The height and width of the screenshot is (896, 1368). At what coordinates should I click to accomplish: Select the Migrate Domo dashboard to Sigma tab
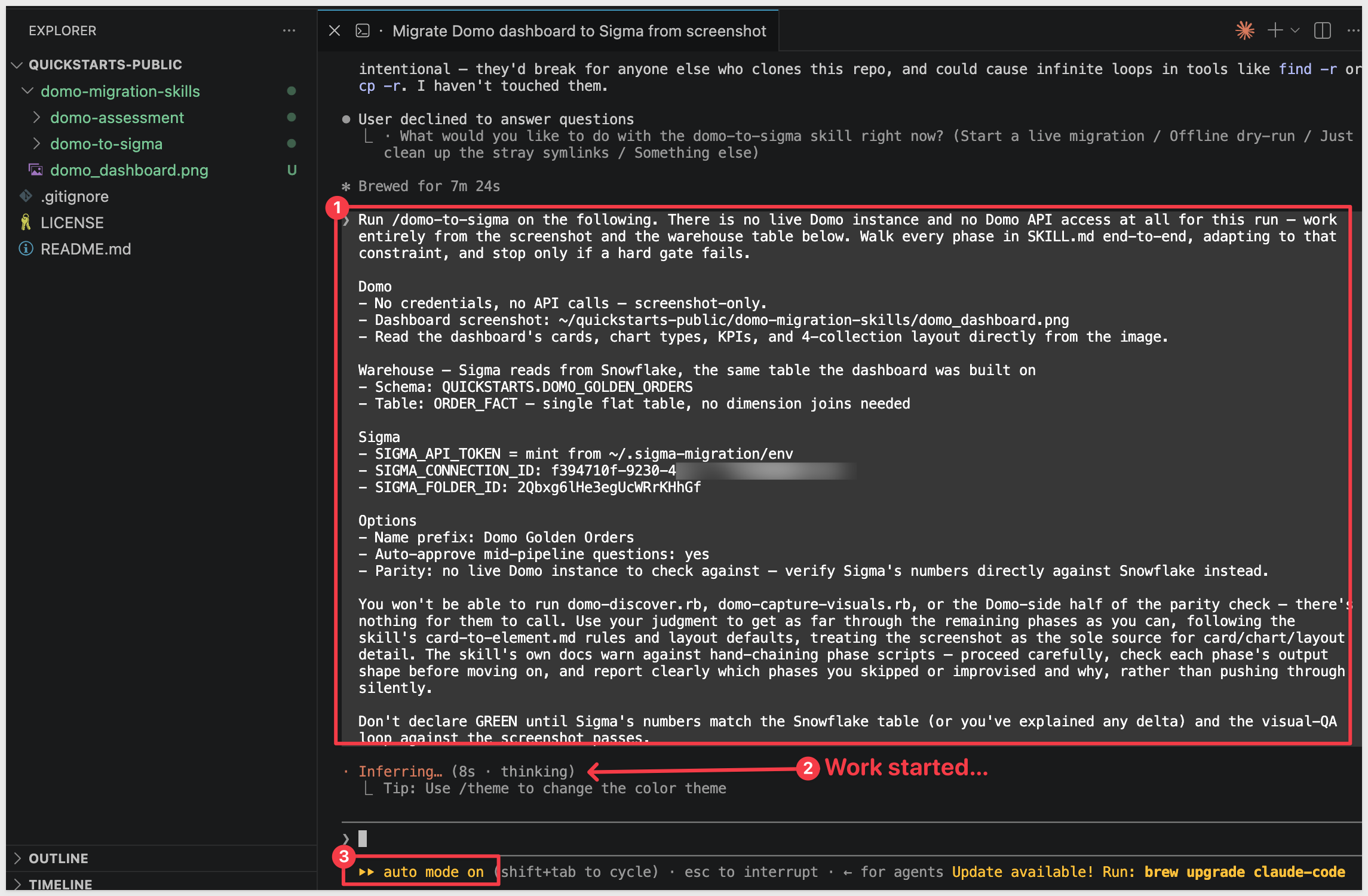(x=579, y=31)
